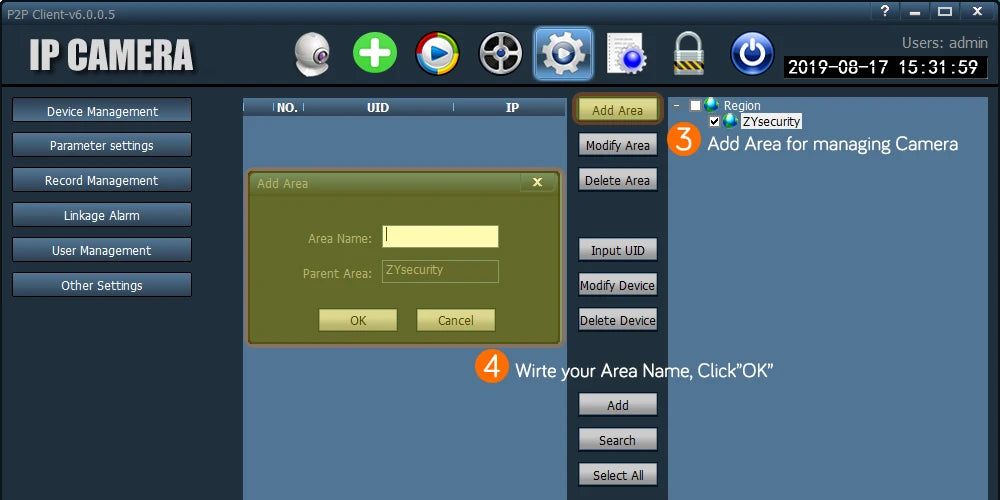Toggle the Region checkbox

(x=696, y=105)
